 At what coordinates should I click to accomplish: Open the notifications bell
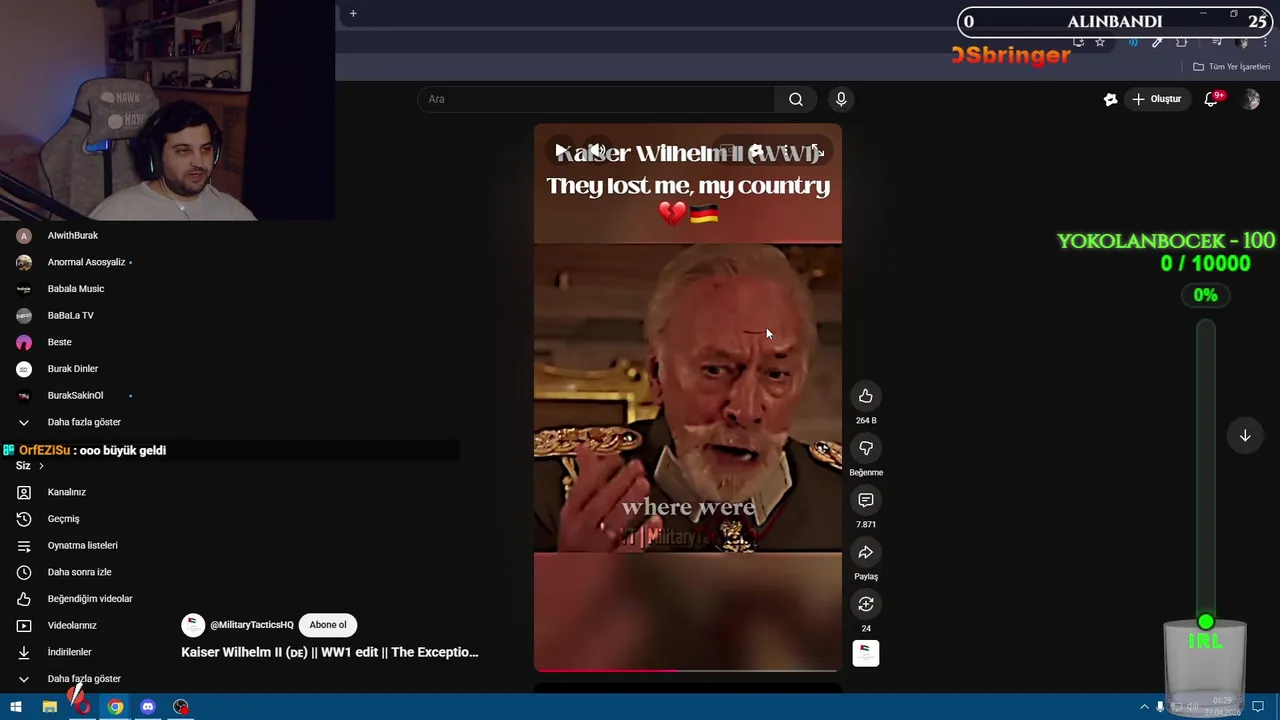coord(1212,99)
